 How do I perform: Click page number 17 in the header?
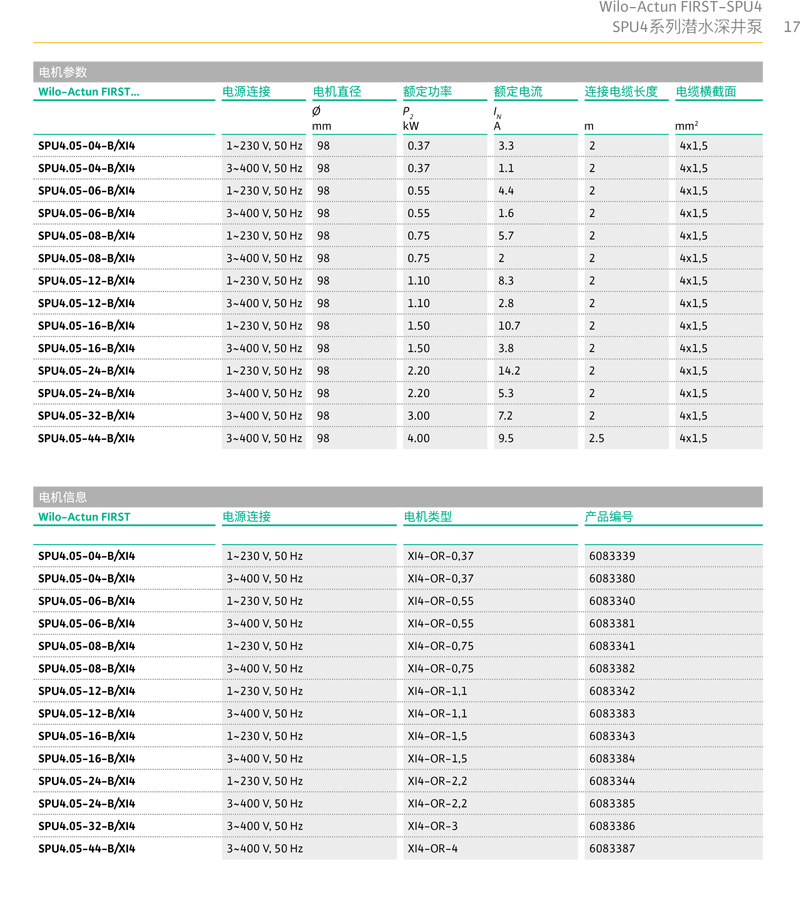click(790, 27)
